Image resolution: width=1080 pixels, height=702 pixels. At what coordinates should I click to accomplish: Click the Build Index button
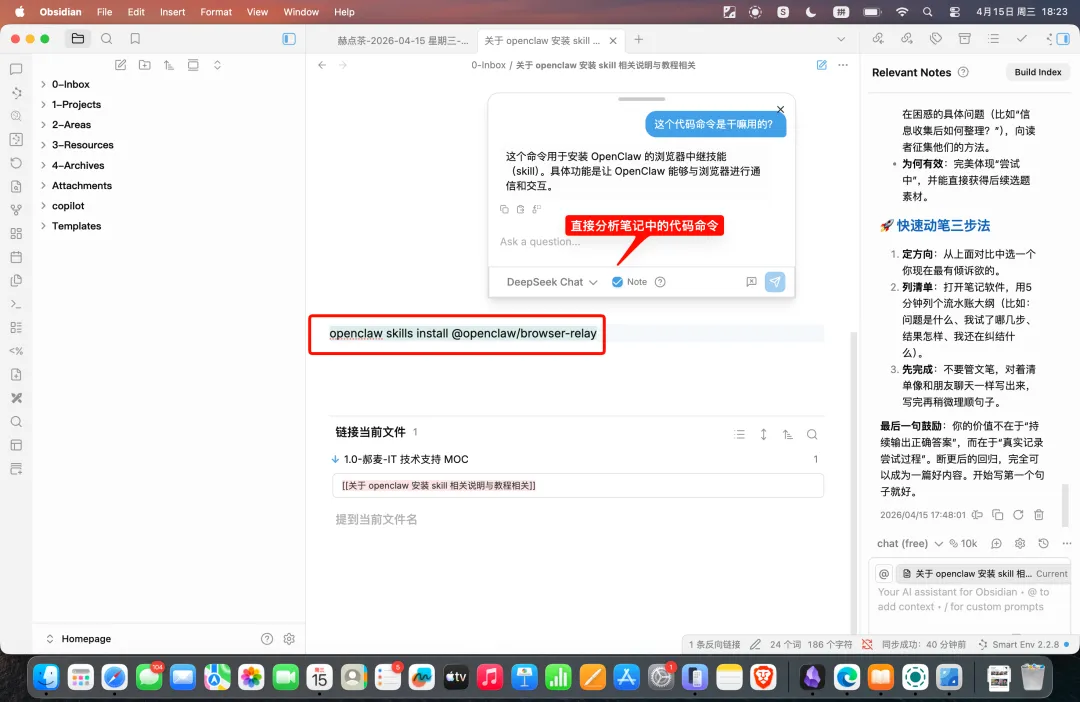pos(1038,72)
